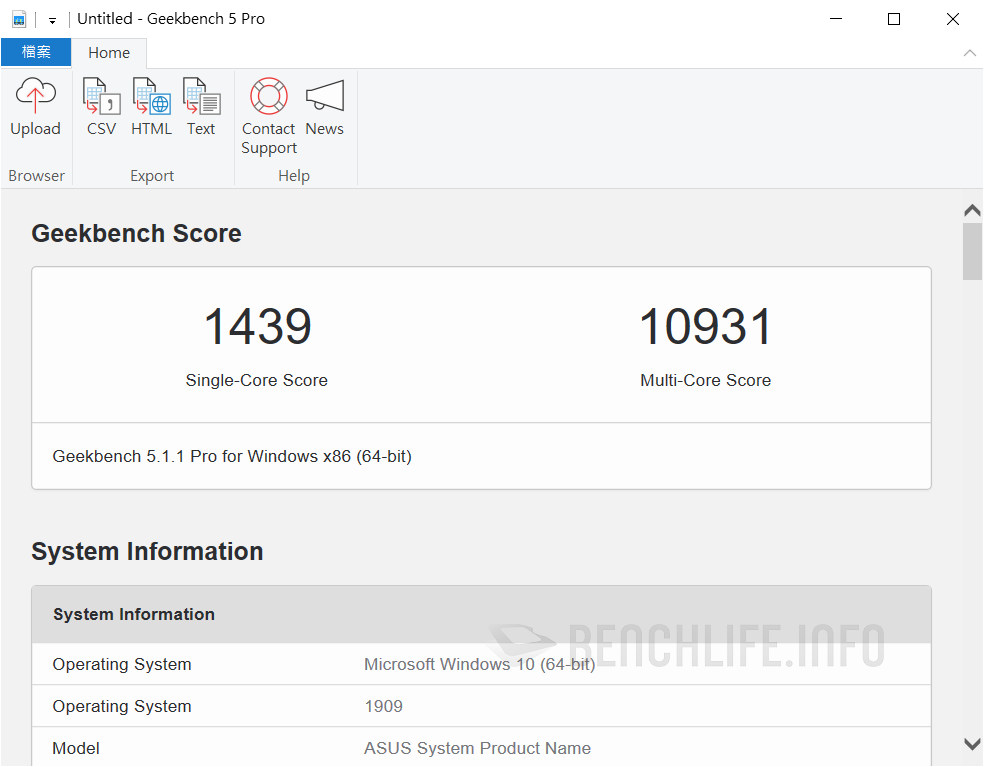Export results using the HTML icon
Screen dimensions: 984x767
pyautogui.click(x=151, y=98)
